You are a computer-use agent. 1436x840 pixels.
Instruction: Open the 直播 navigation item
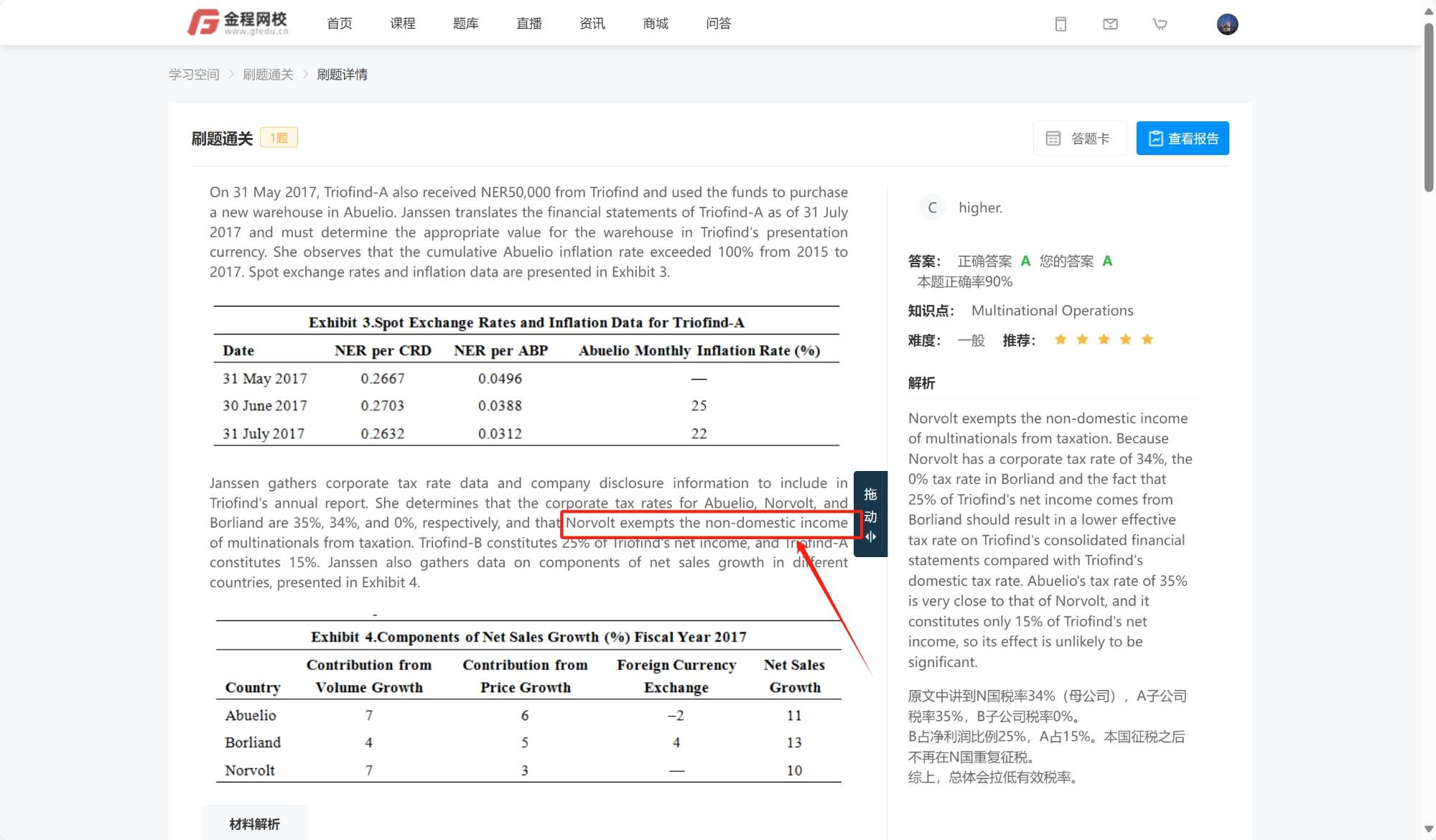tap(529, 24)
